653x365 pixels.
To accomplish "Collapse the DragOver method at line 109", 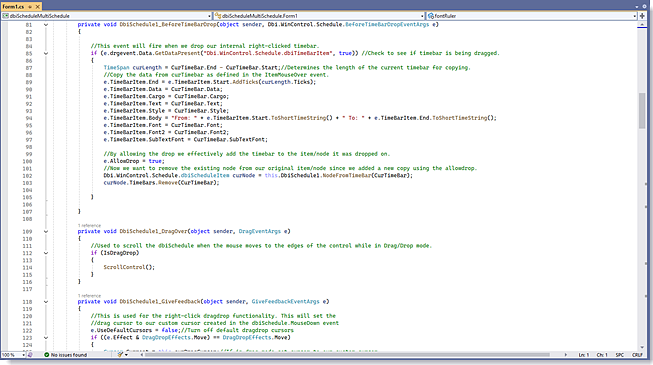I will pyautogui.click(x=46, y=231).
